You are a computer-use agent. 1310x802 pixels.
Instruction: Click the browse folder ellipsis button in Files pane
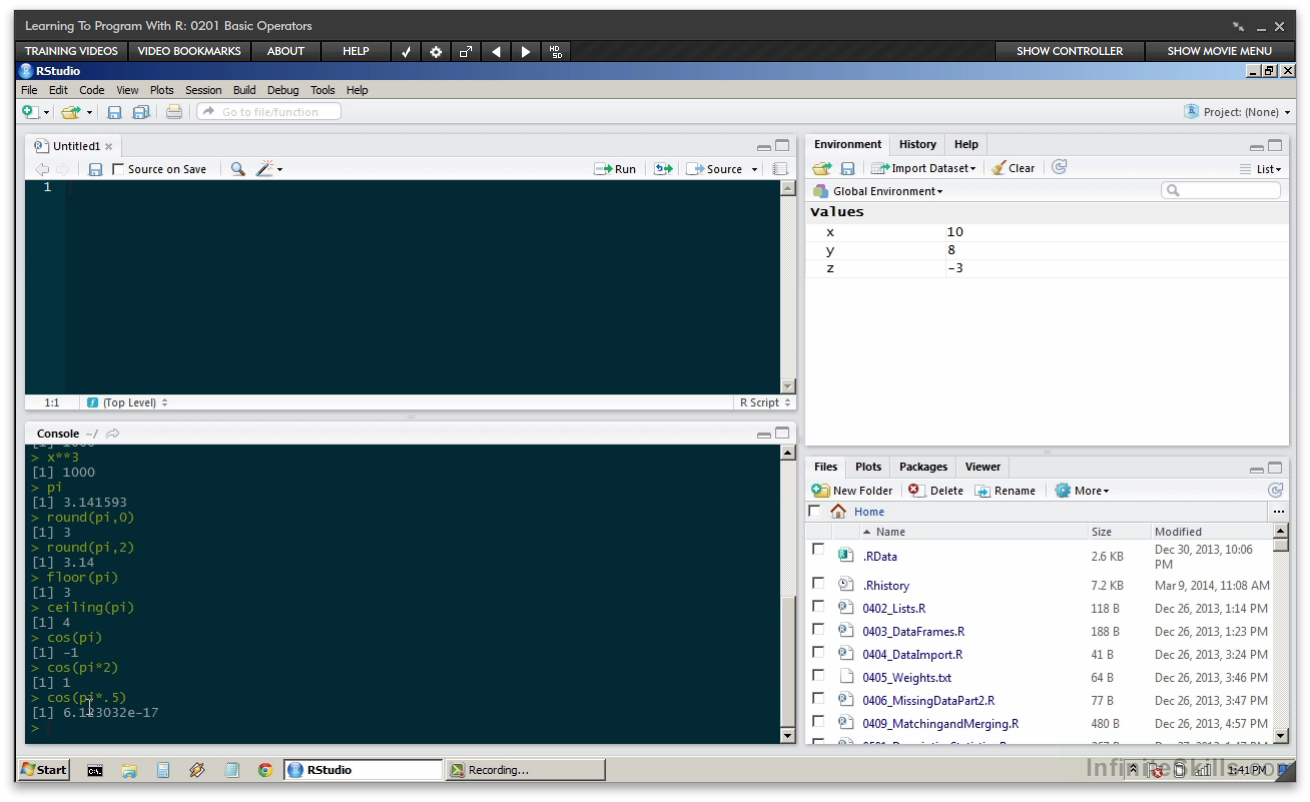[1279, 511]
